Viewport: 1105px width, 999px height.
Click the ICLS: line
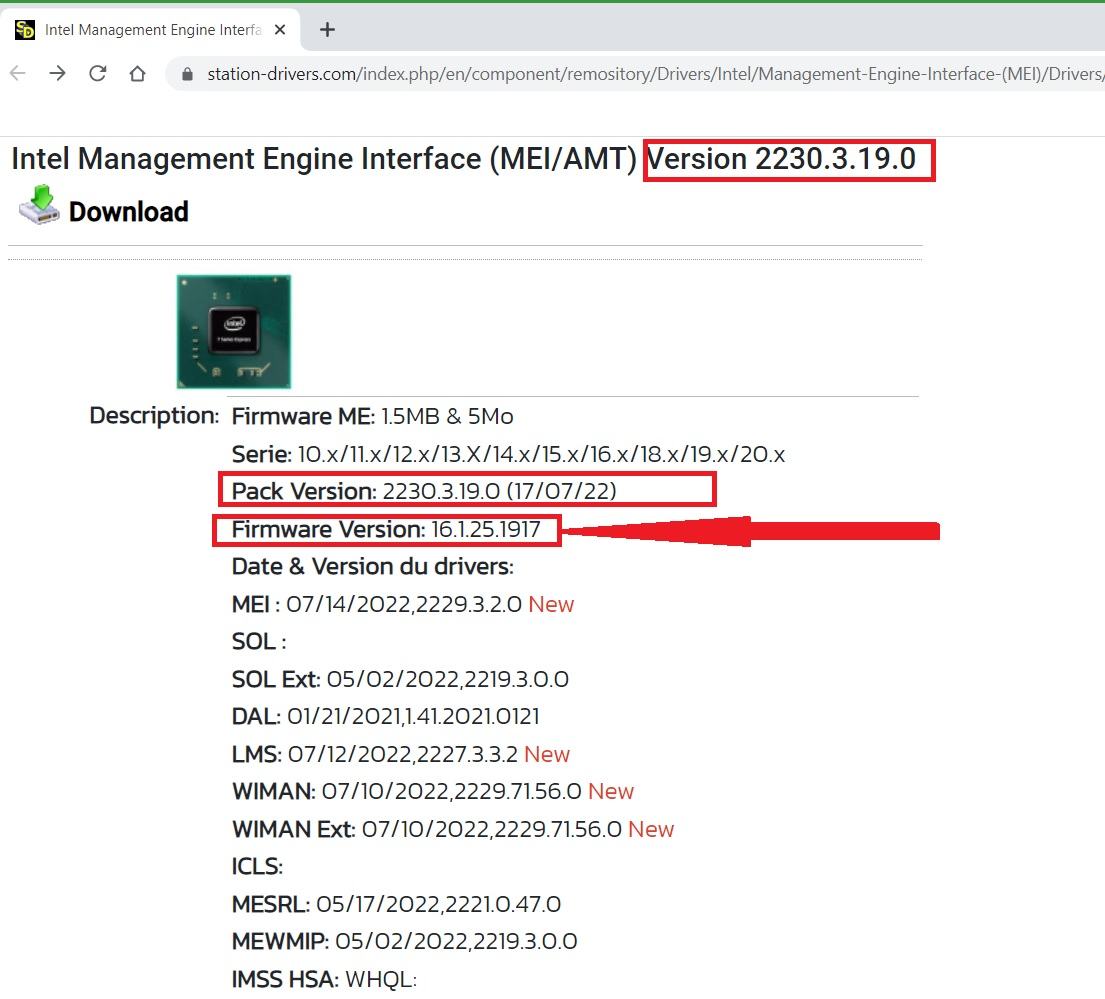(257, 867)
